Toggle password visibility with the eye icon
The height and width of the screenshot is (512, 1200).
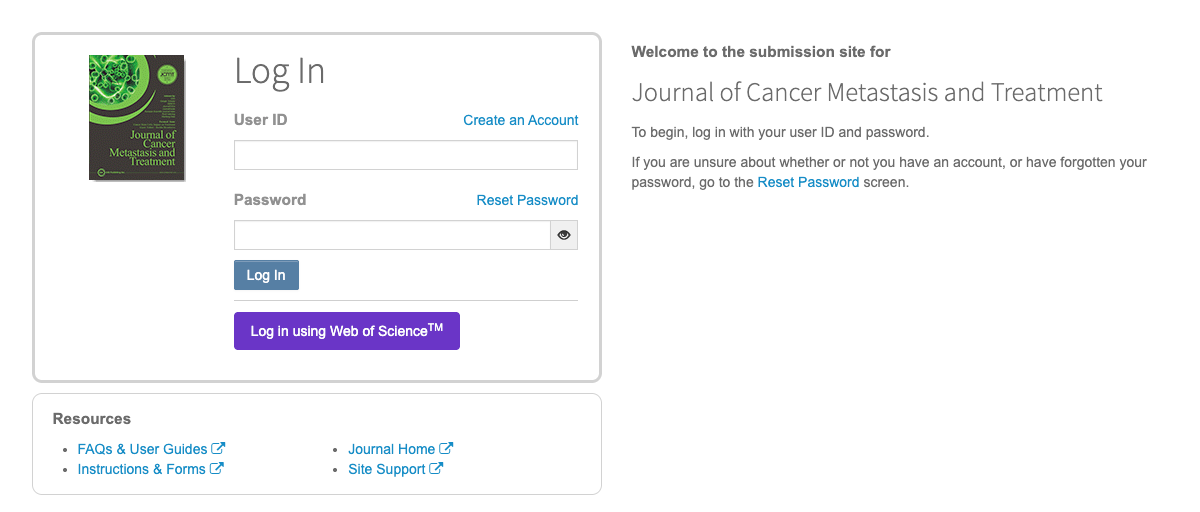[564, 235]
